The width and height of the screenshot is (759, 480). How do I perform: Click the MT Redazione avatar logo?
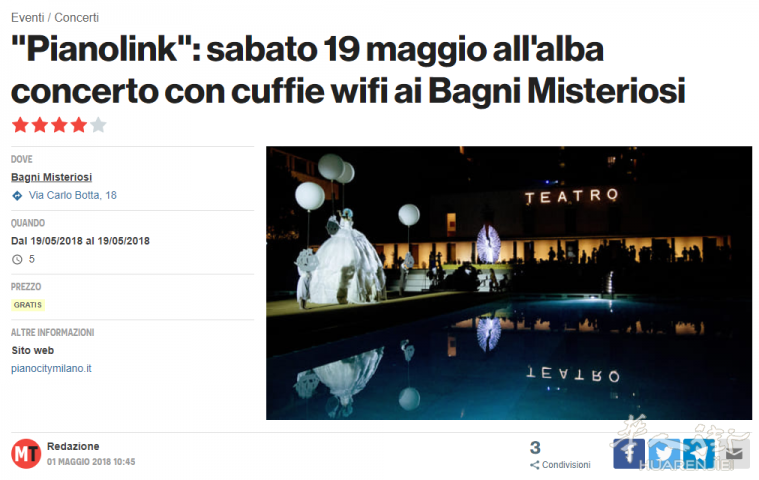point(26,453)
